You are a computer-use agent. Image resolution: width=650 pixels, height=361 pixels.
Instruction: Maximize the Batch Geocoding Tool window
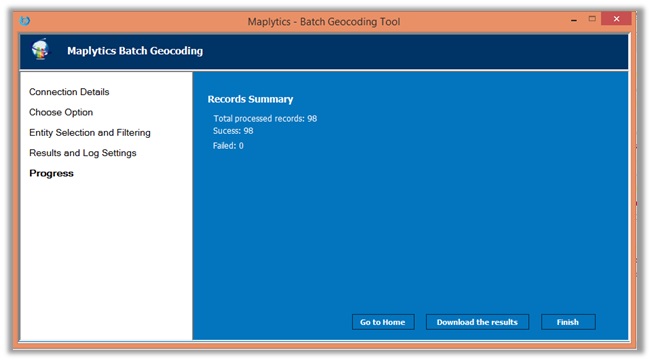click(x=592, y=19)
